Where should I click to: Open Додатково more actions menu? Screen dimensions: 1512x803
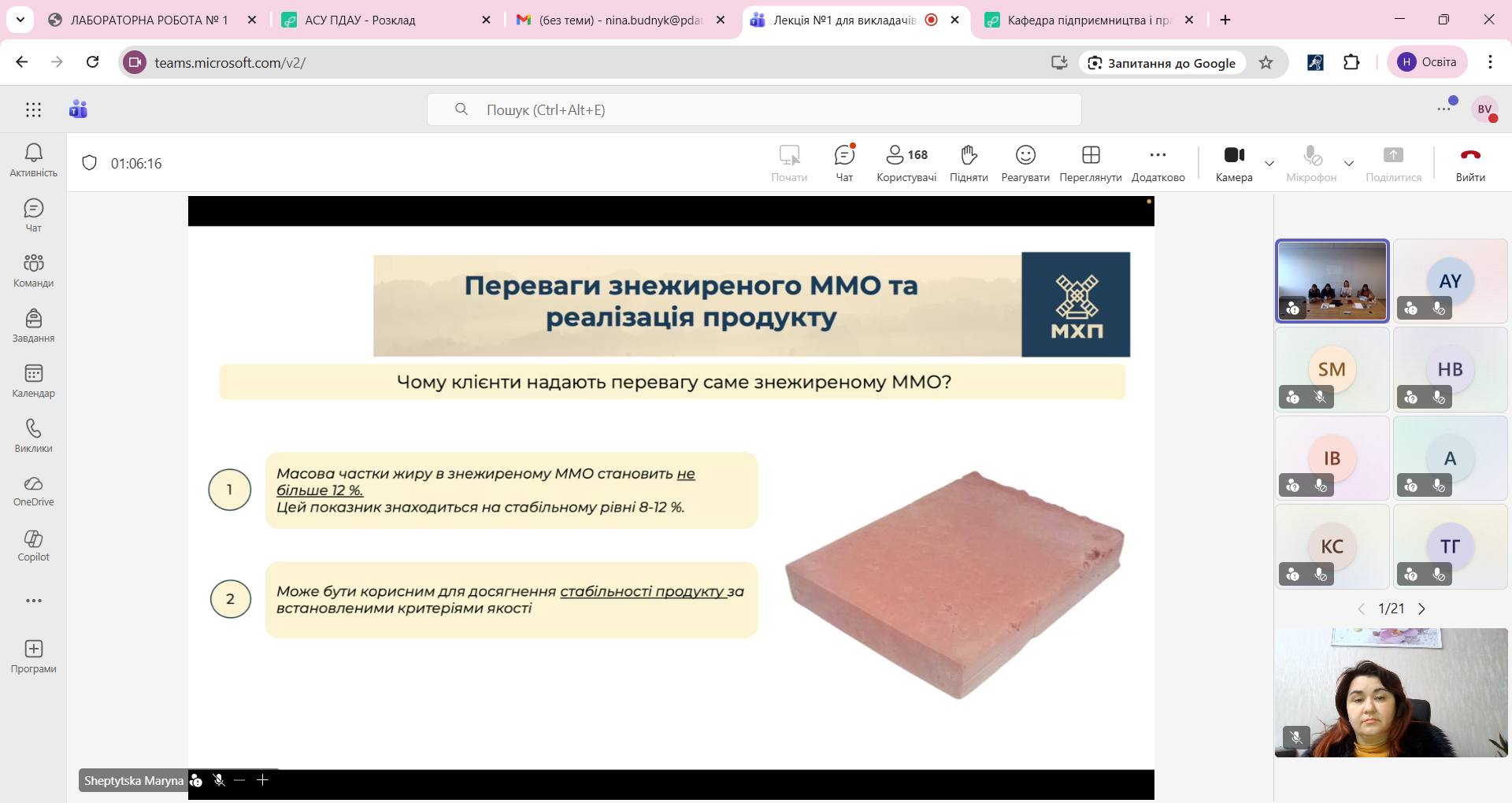coord(1158,163)
